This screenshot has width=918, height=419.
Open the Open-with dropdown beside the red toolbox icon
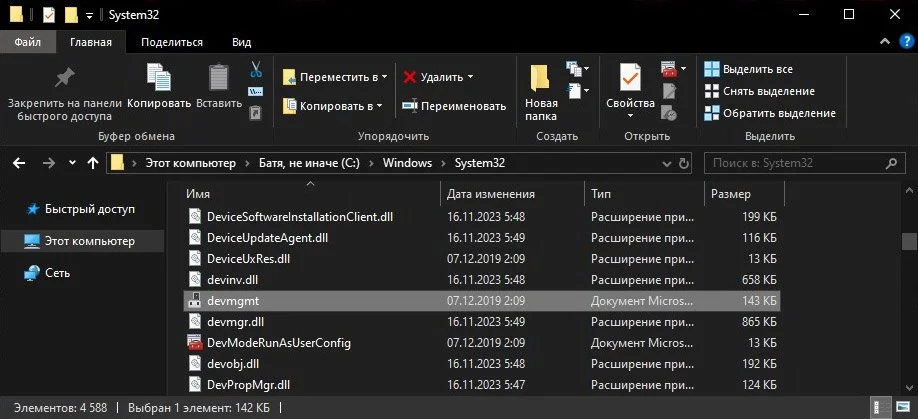[683, 69]
